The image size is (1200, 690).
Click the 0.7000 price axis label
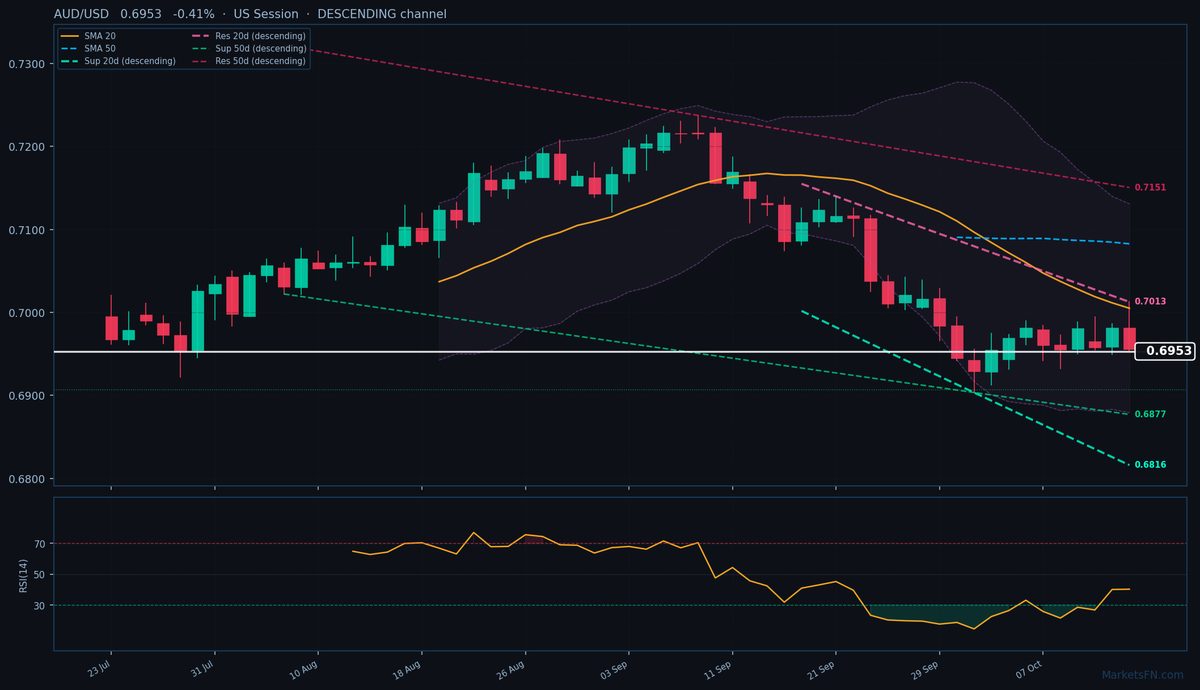(x=26, y=313)
